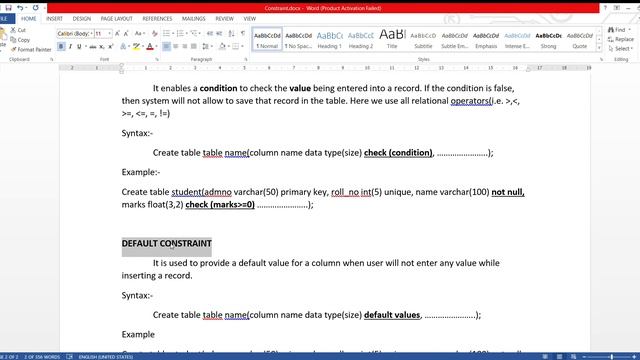
Task: Toggle Italic formatting
Action: [x=70, y=47]
